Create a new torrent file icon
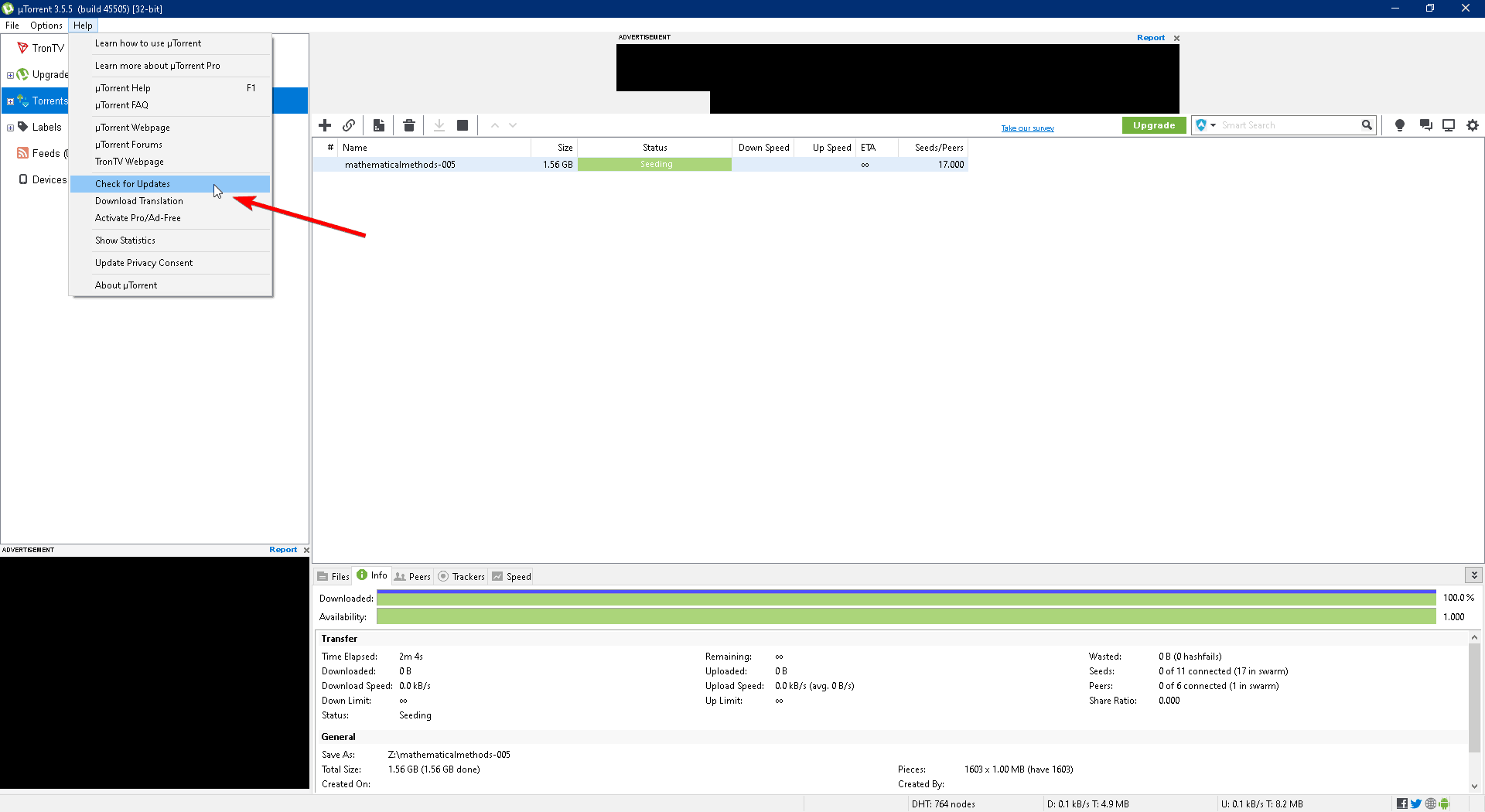 click(379, 125)
